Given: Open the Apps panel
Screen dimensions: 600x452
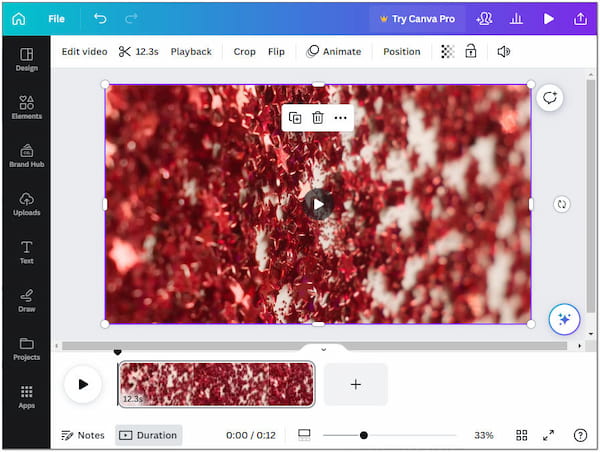Looking at the screenshot, I should pyautogui.click(x=26, y=397).
